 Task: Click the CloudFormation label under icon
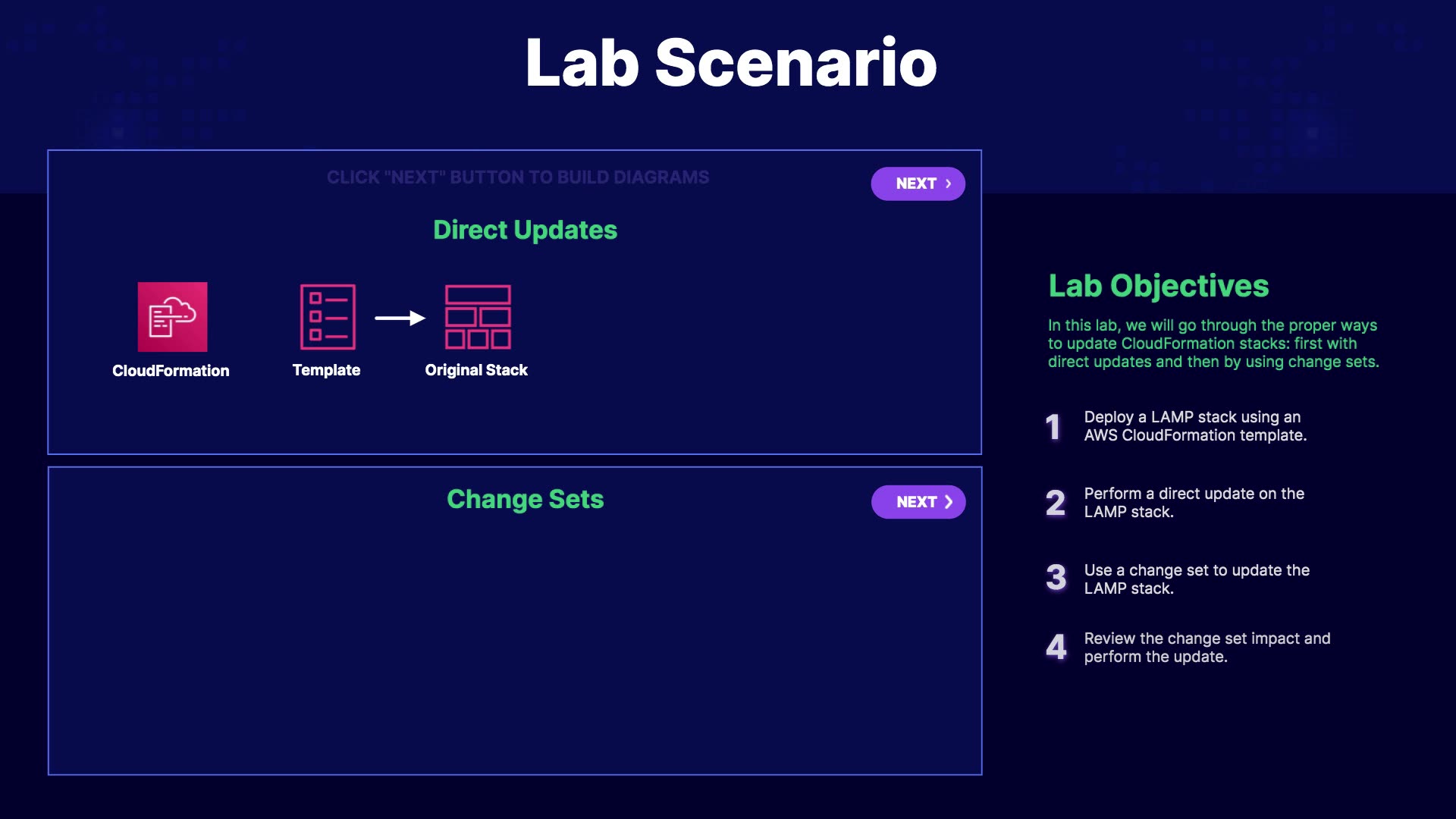[x=171, y=371]
